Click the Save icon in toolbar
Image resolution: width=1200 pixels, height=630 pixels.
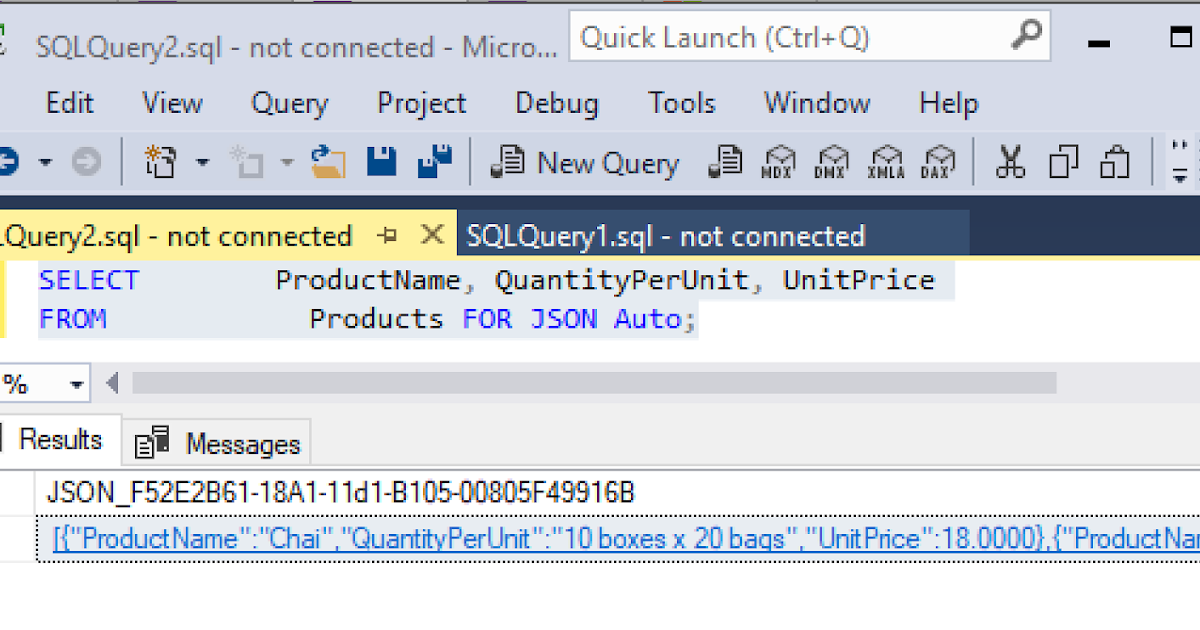(x=381, y=162)
